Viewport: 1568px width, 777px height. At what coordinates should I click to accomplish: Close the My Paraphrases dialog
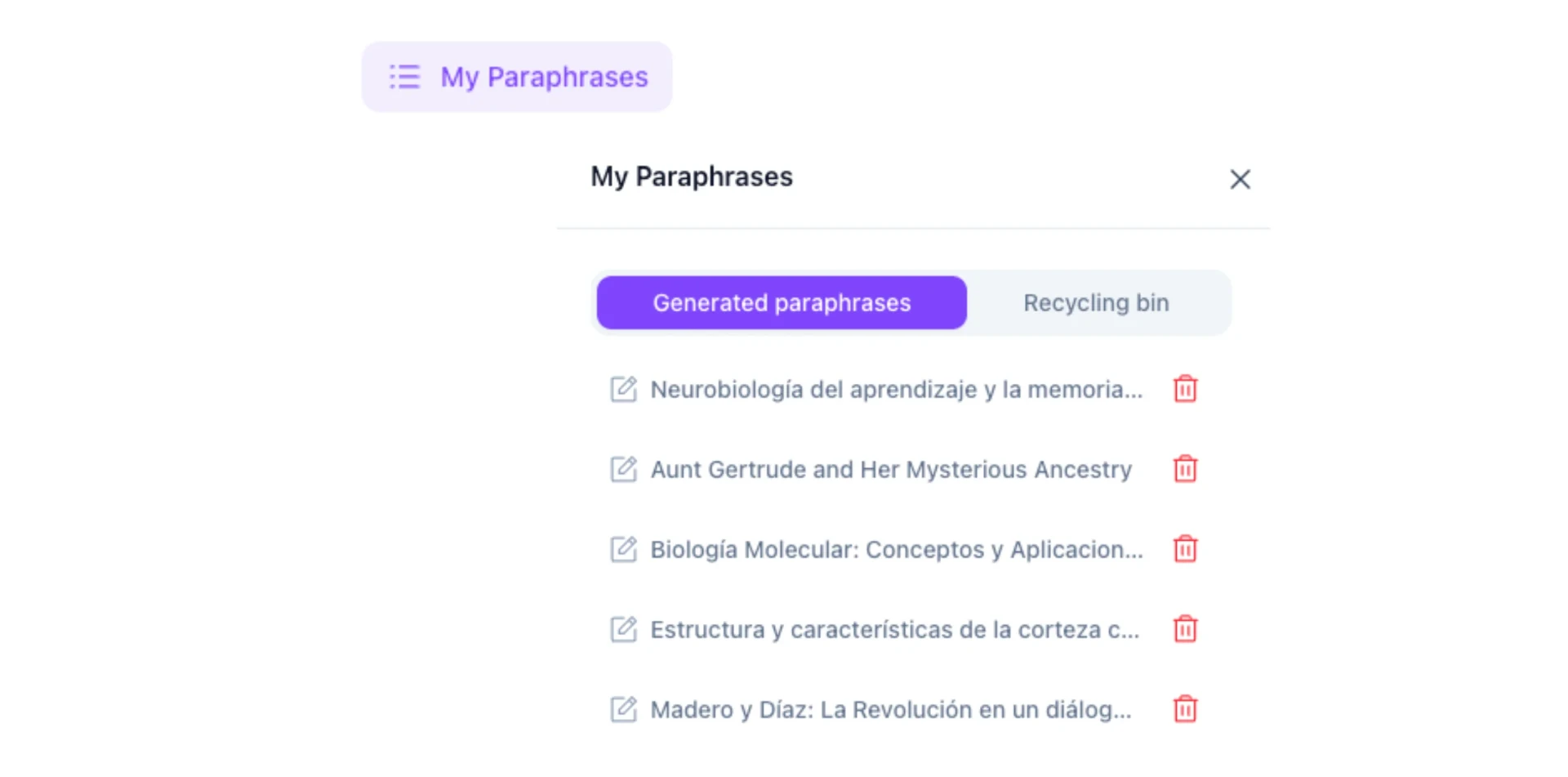[1240, 179]
